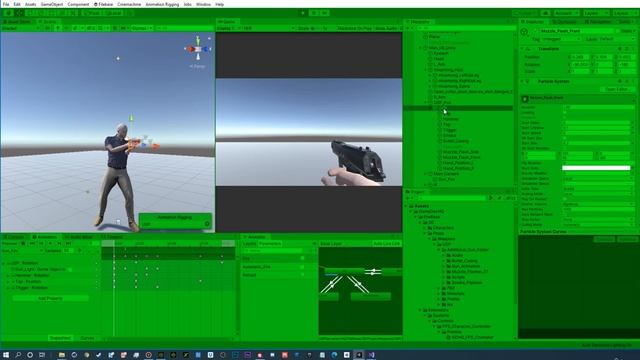Collapse the Particle System component foldout
Image resolution: width=640 pixels, height=360 pixels.
click(x=522, y=82)
